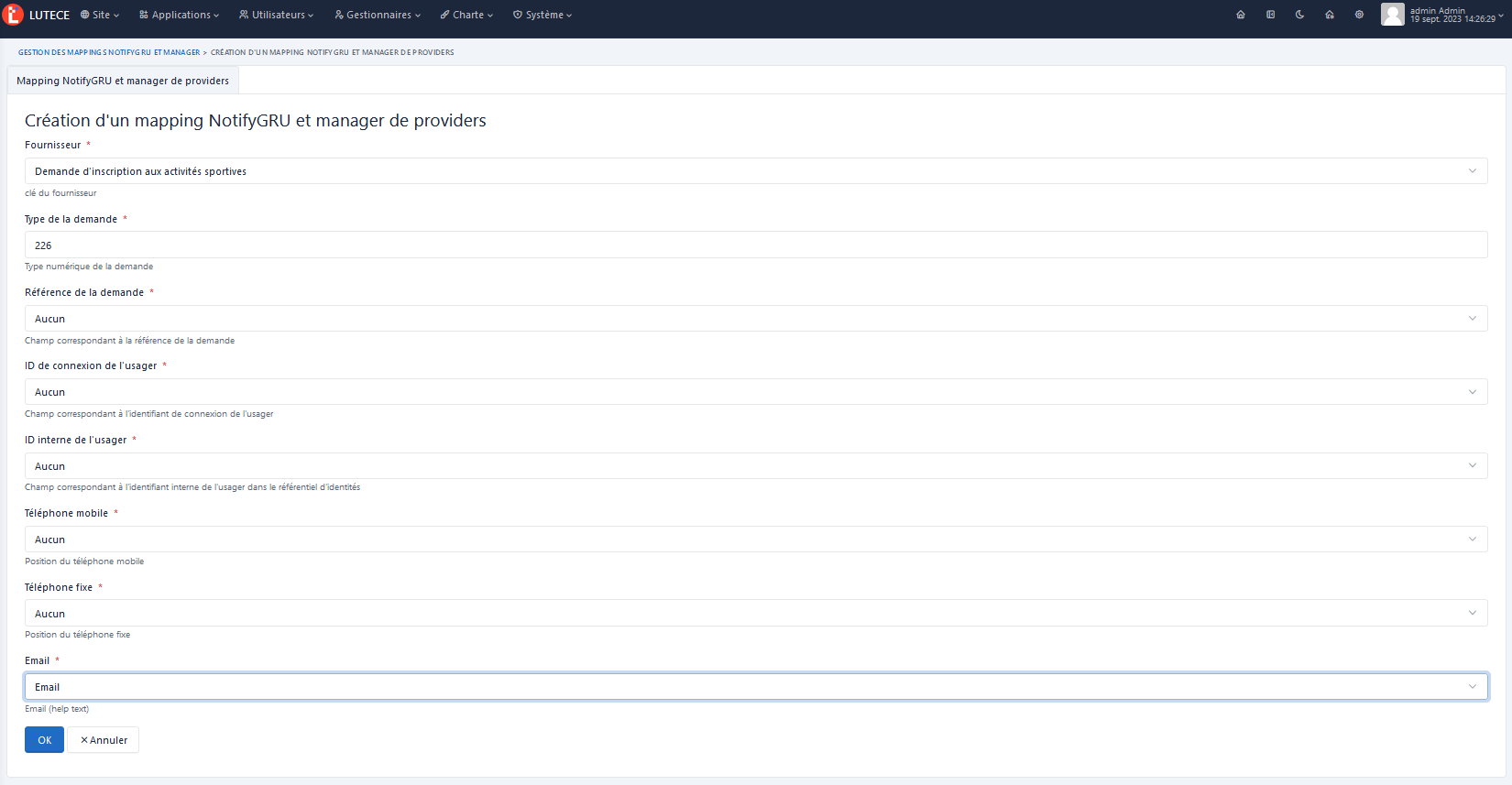Viewport: 1512px width, 785px height.
Task: Expand the Référence de la demande dropdown
Action: [755, 319]
